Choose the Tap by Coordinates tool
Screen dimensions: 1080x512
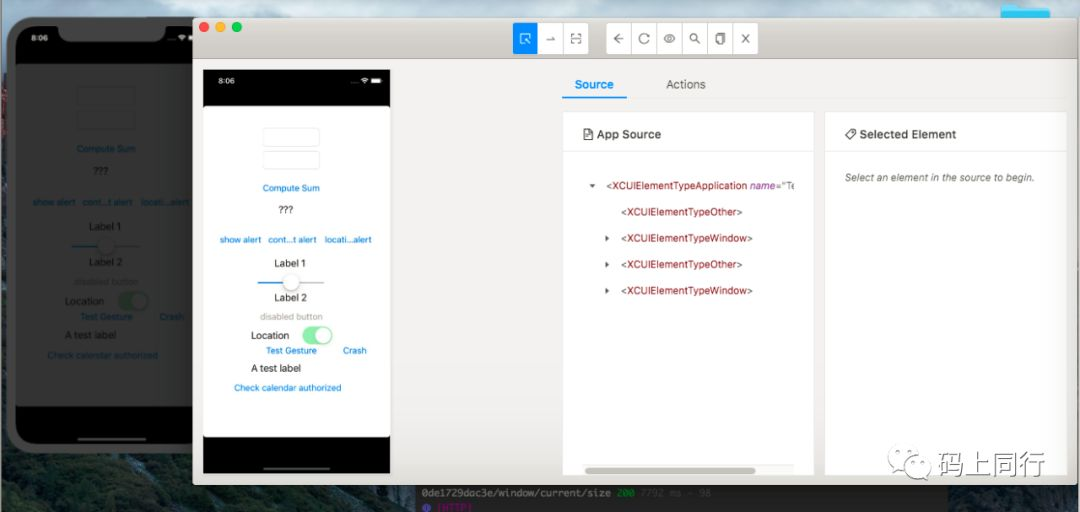[x=576, y=39]
